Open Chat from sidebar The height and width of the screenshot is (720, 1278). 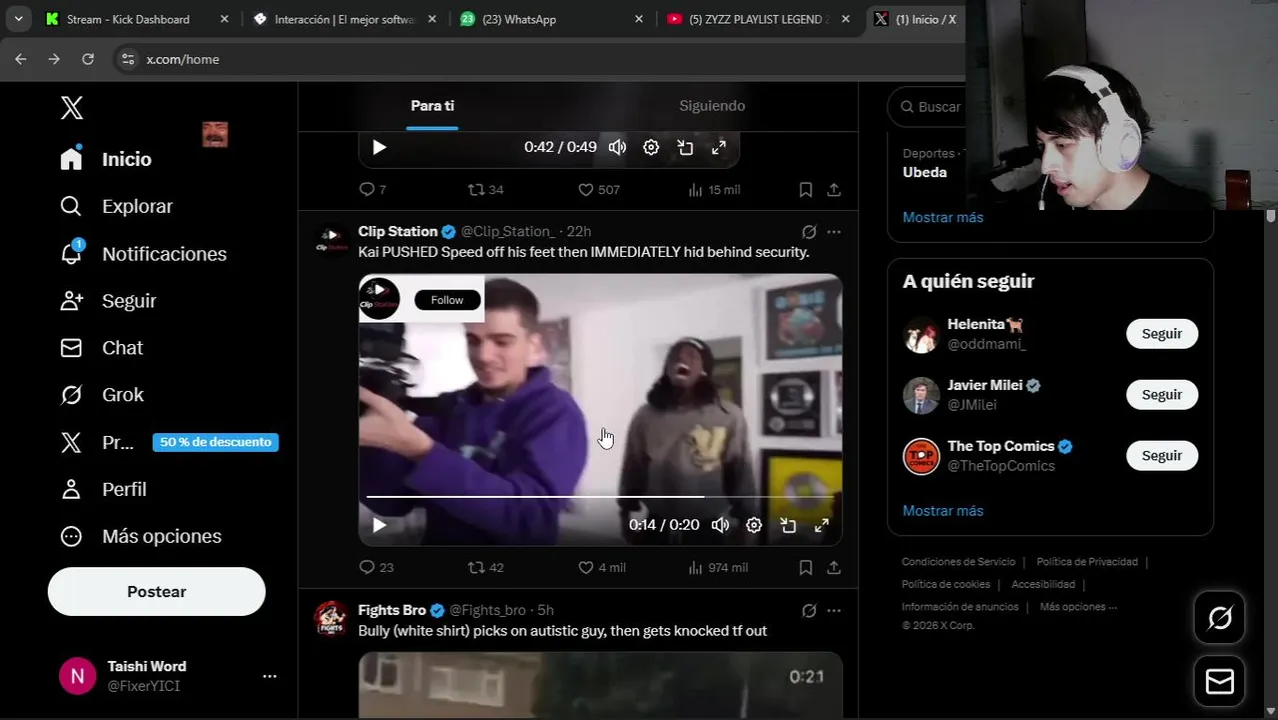tap(101, 347)
